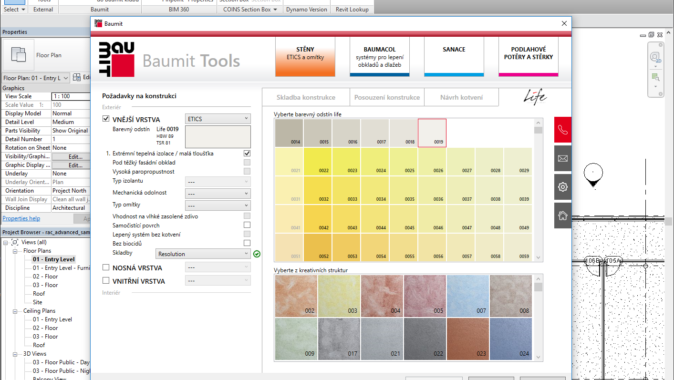Screen dimensions: 674x380
Task: Pick Life color swatch 0014
Action: pos(289,133)
